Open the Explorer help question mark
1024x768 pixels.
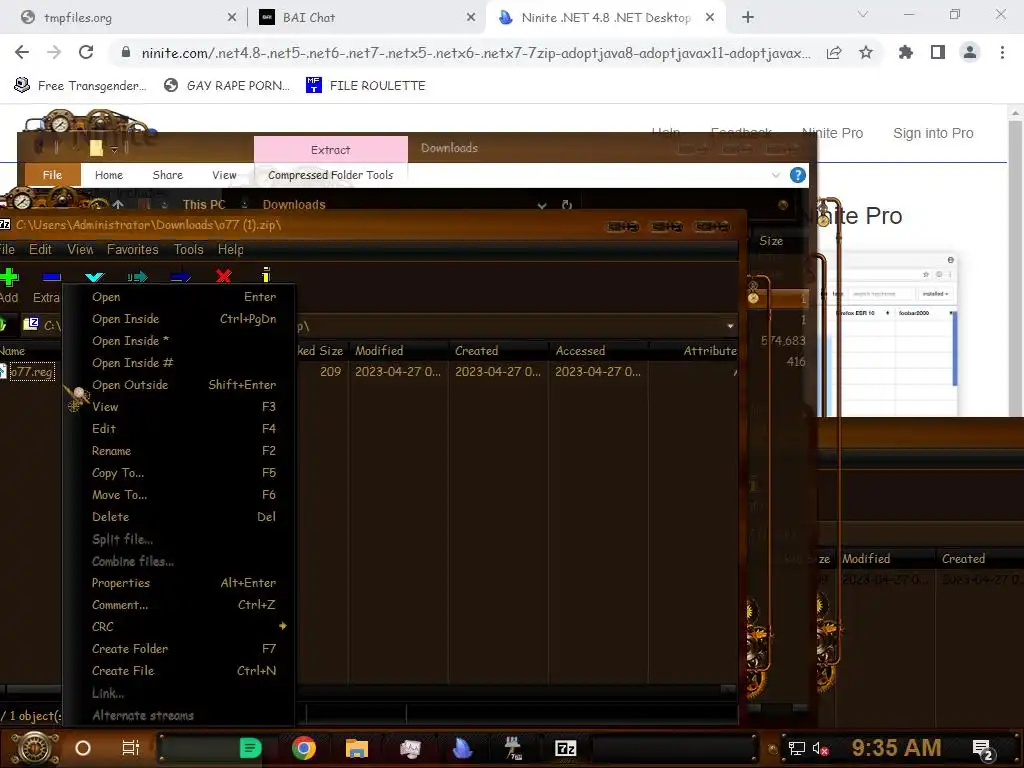pyautogui.click(x=797, y=175)
